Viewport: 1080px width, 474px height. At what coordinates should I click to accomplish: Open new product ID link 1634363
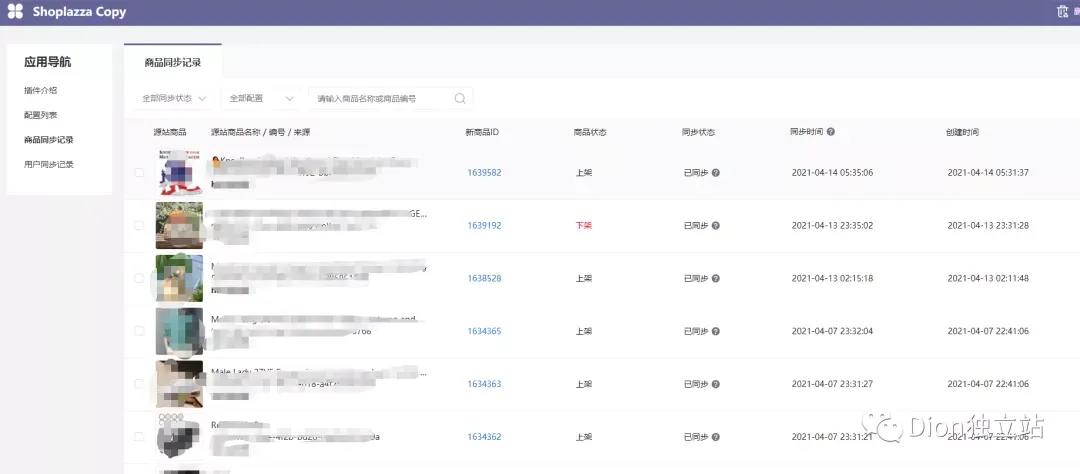(484, 384)
